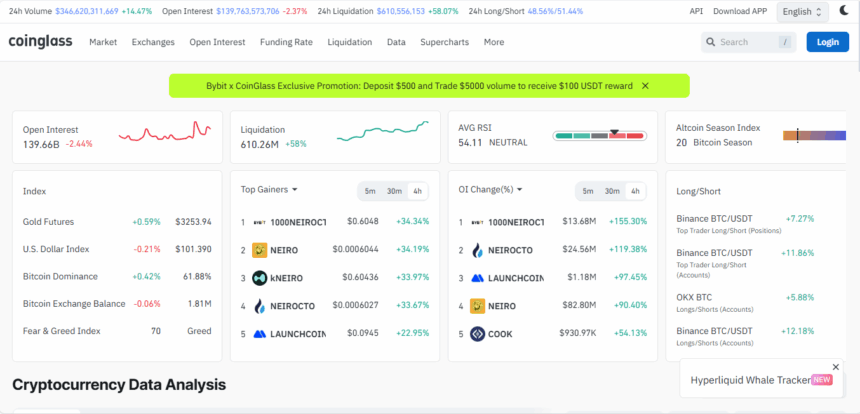Click the Altcoin Season Index gradient bar
Screen dimensions: 860x414
814,135
